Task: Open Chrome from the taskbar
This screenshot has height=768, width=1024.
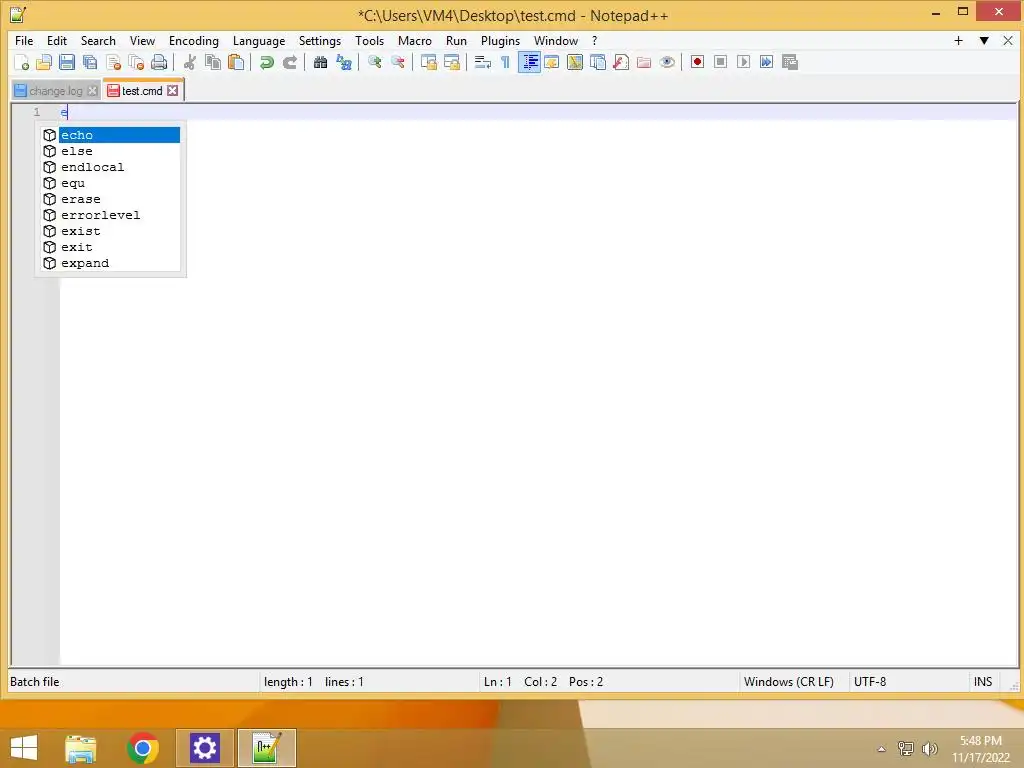Action: click(x=143, y=748)
